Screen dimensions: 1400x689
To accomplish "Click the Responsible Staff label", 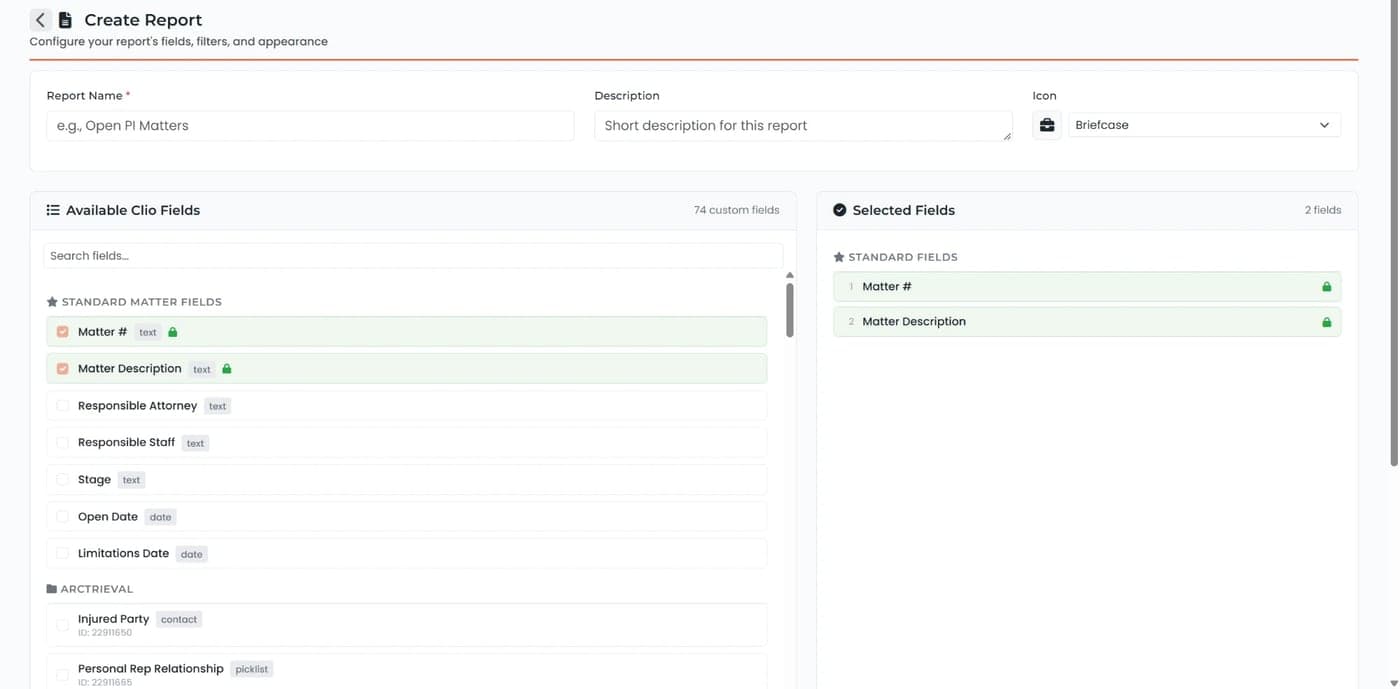I will 126,442.
